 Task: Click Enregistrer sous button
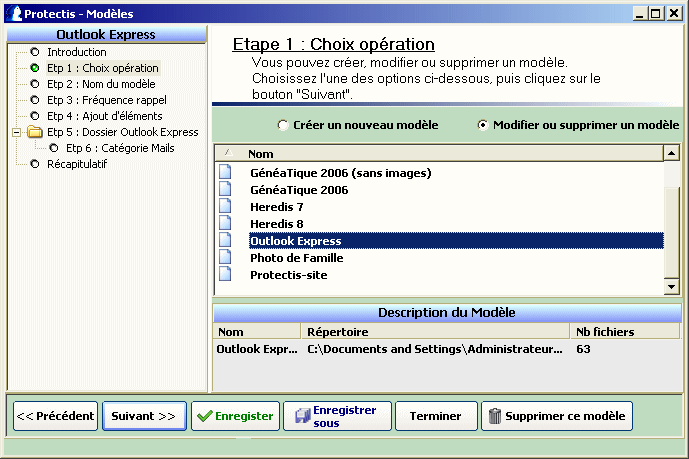pyautogui.click(x=337, y=416)
